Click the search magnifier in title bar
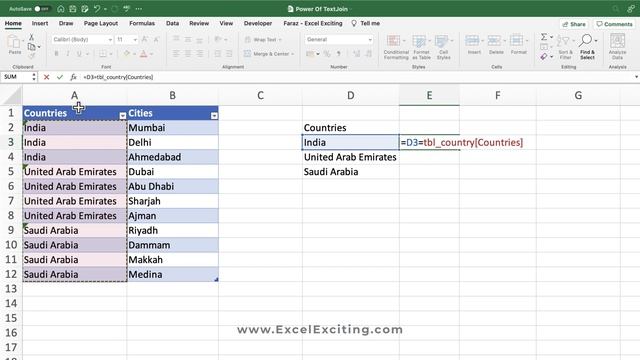Screen dimensions: 640x360 (616, 9)
